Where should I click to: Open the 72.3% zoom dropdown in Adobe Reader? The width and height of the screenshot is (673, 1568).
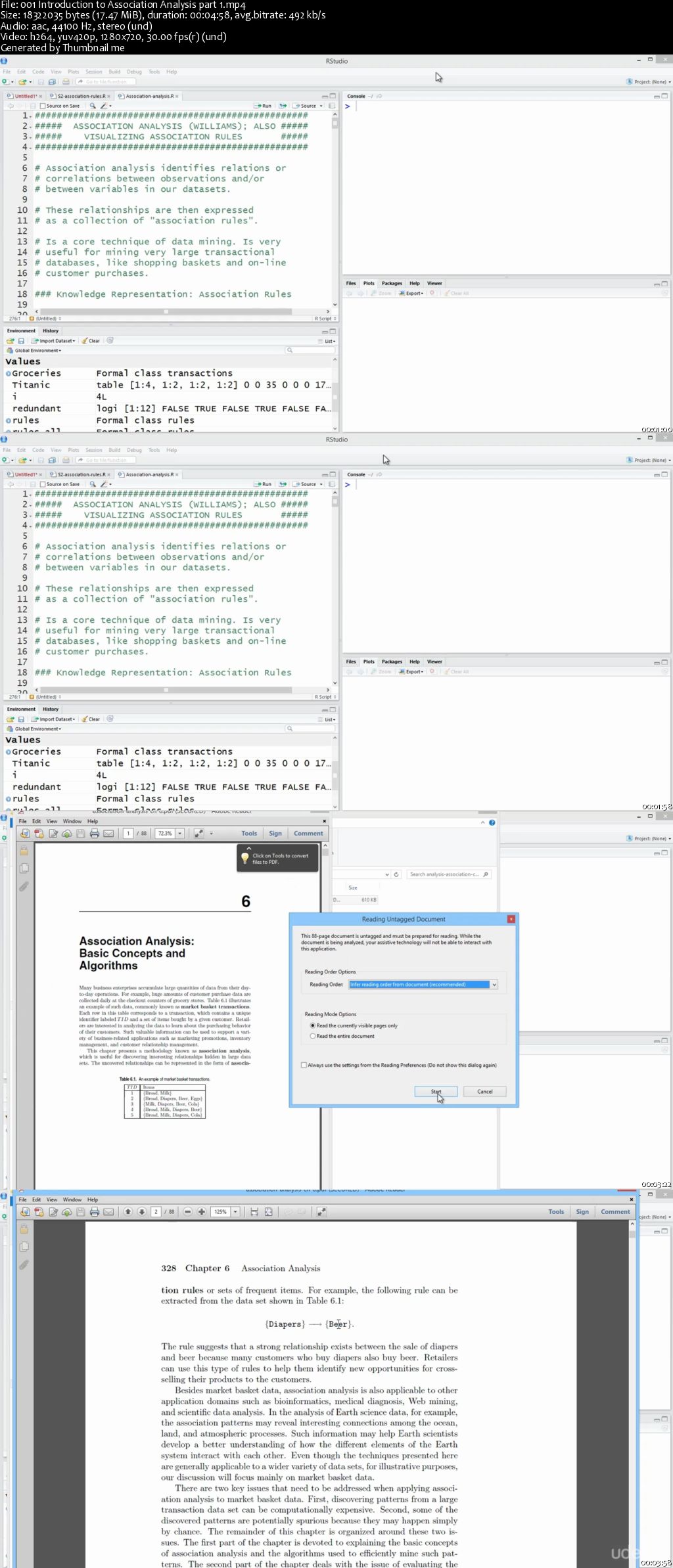point(179,833)
